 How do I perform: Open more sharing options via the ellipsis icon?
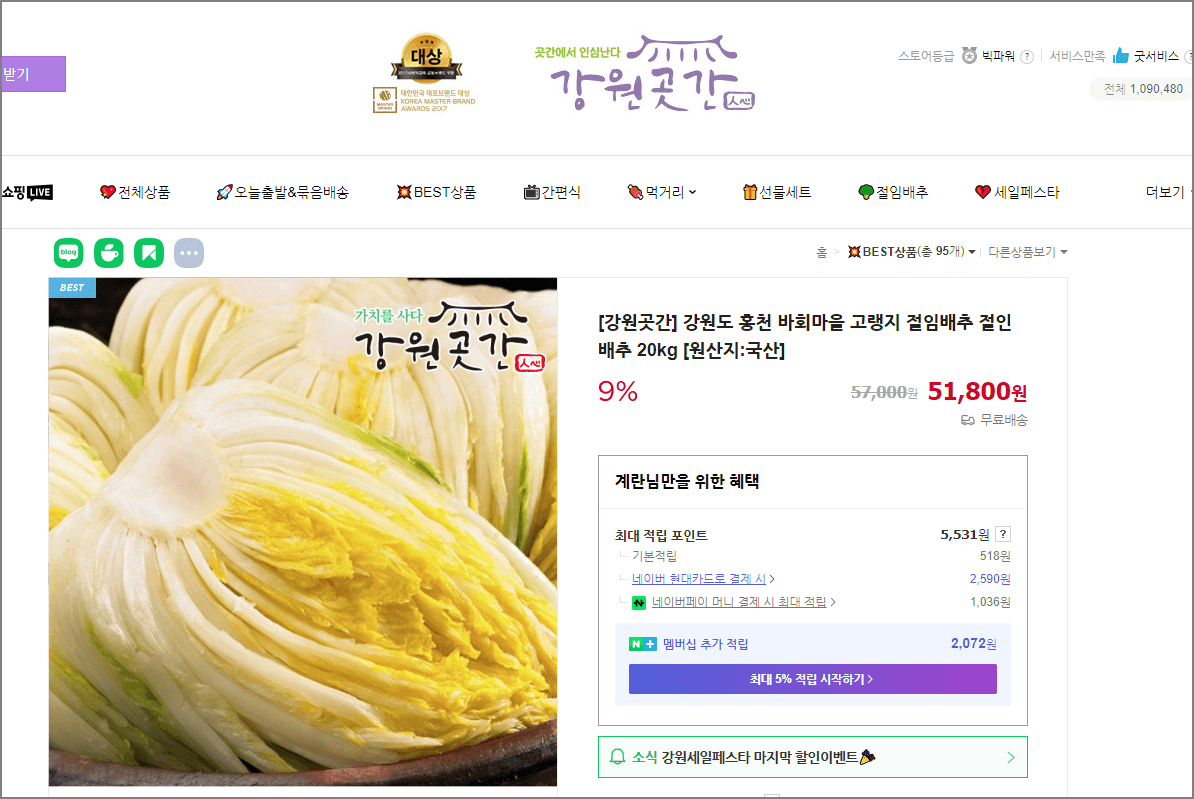(x=189, y=253)
